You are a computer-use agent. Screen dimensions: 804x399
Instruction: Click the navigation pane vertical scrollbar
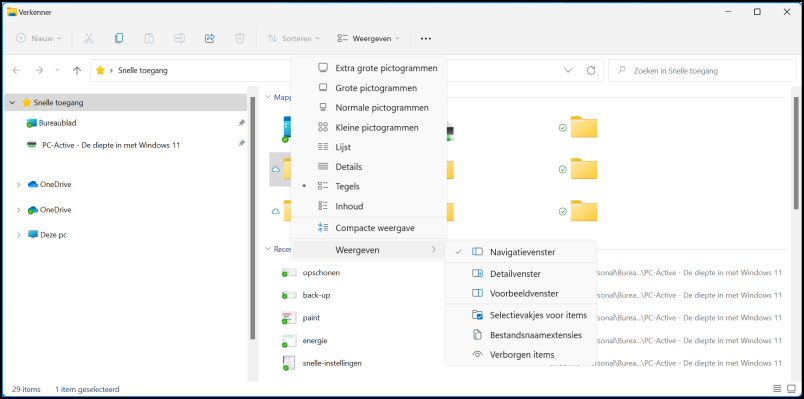pyautogui.click(x=252, y=218)
